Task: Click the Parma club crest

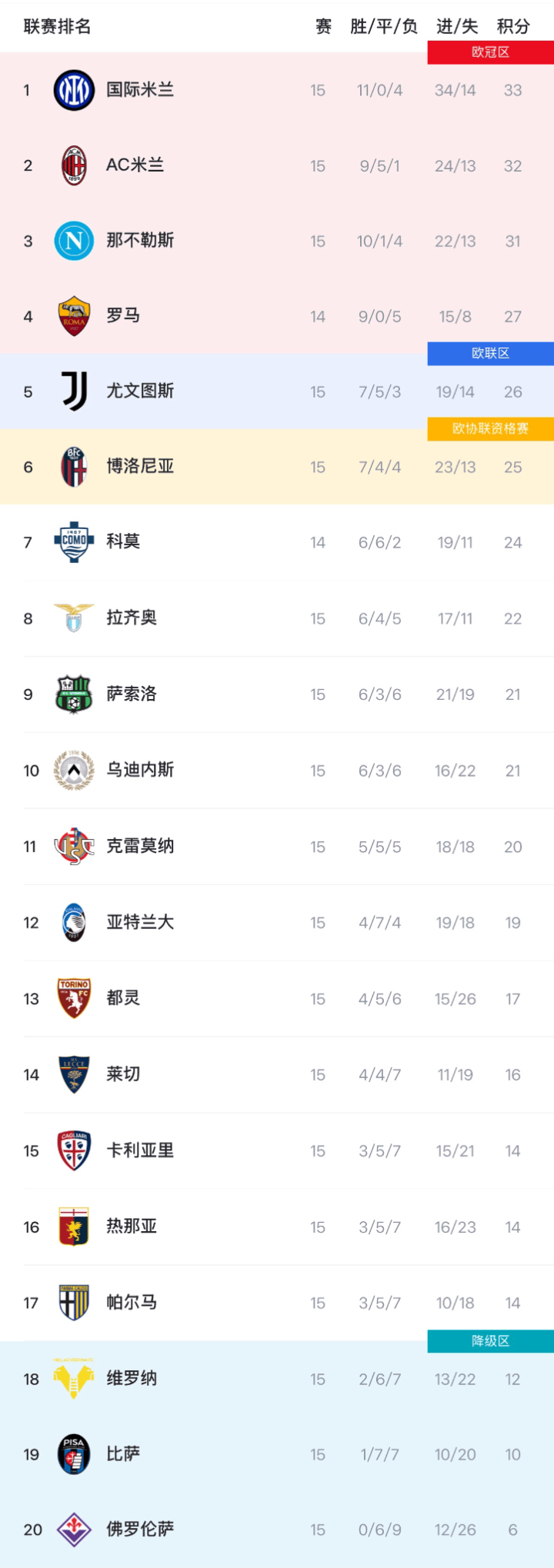Action: click(74, 1303)
